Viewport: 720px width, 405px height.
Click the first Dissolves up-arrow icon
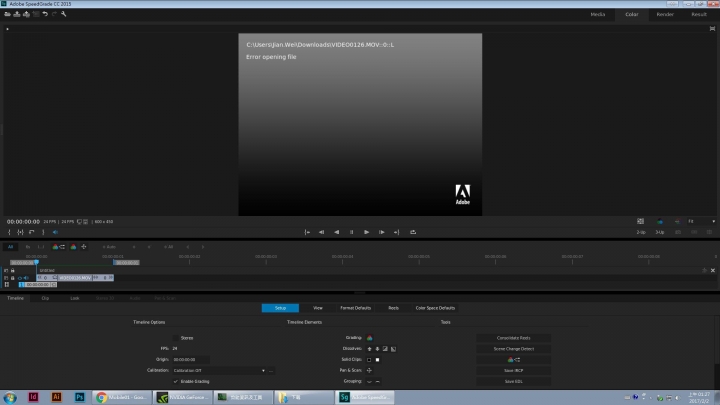[369, 349]
